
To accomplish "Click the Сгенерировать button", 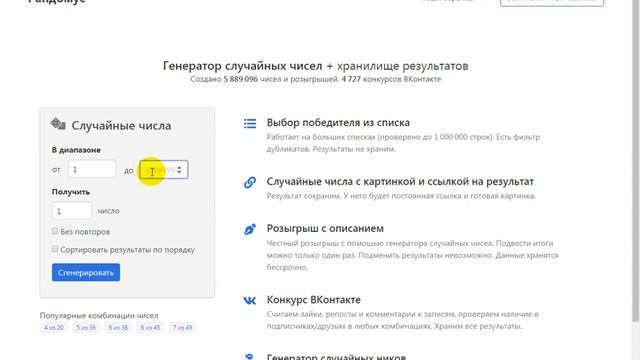I will pyautogui.click(x=86, y=272).
